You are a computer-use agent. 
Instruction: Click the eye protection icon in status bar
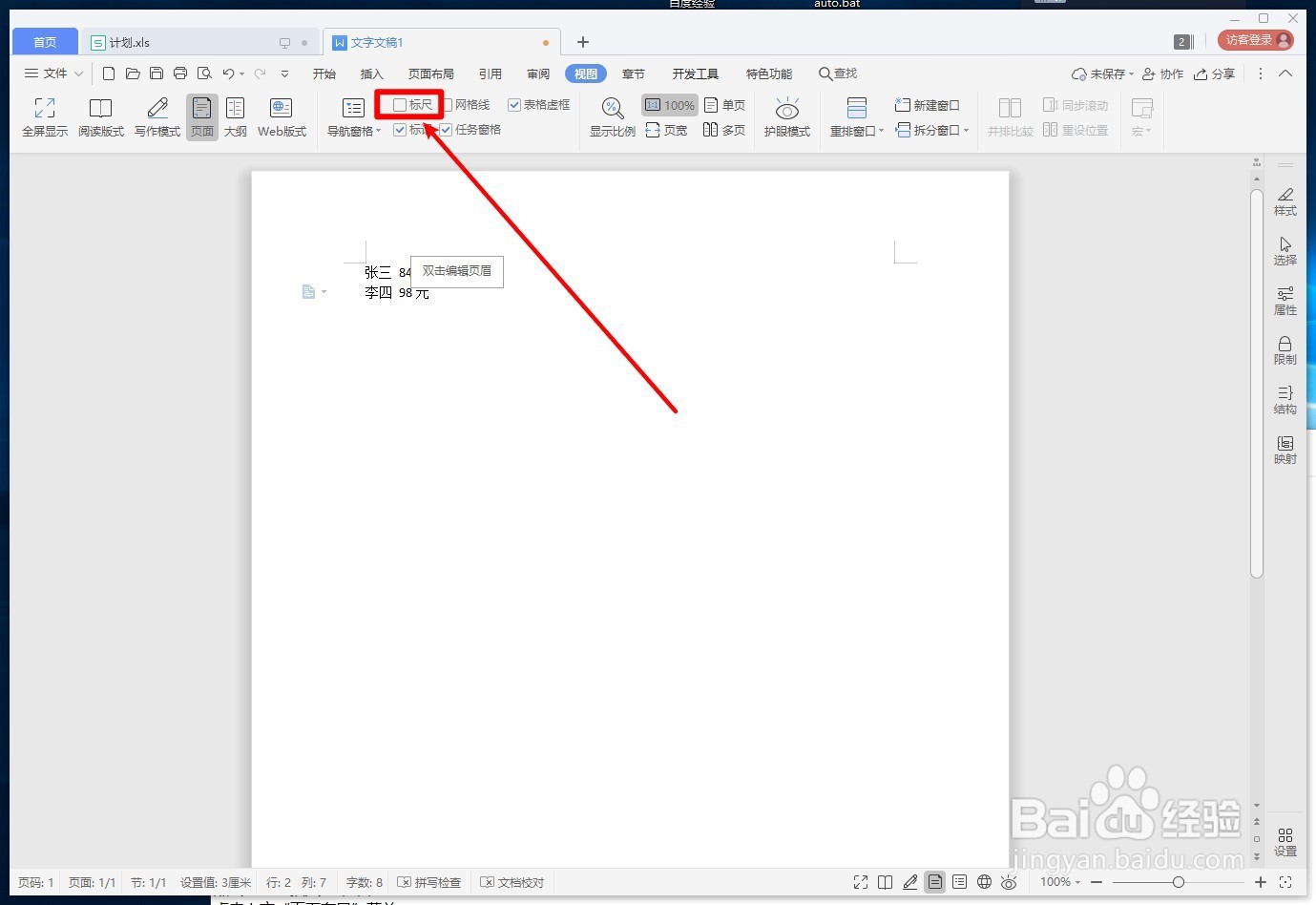pyautogui.click(x=1009, y=882)
